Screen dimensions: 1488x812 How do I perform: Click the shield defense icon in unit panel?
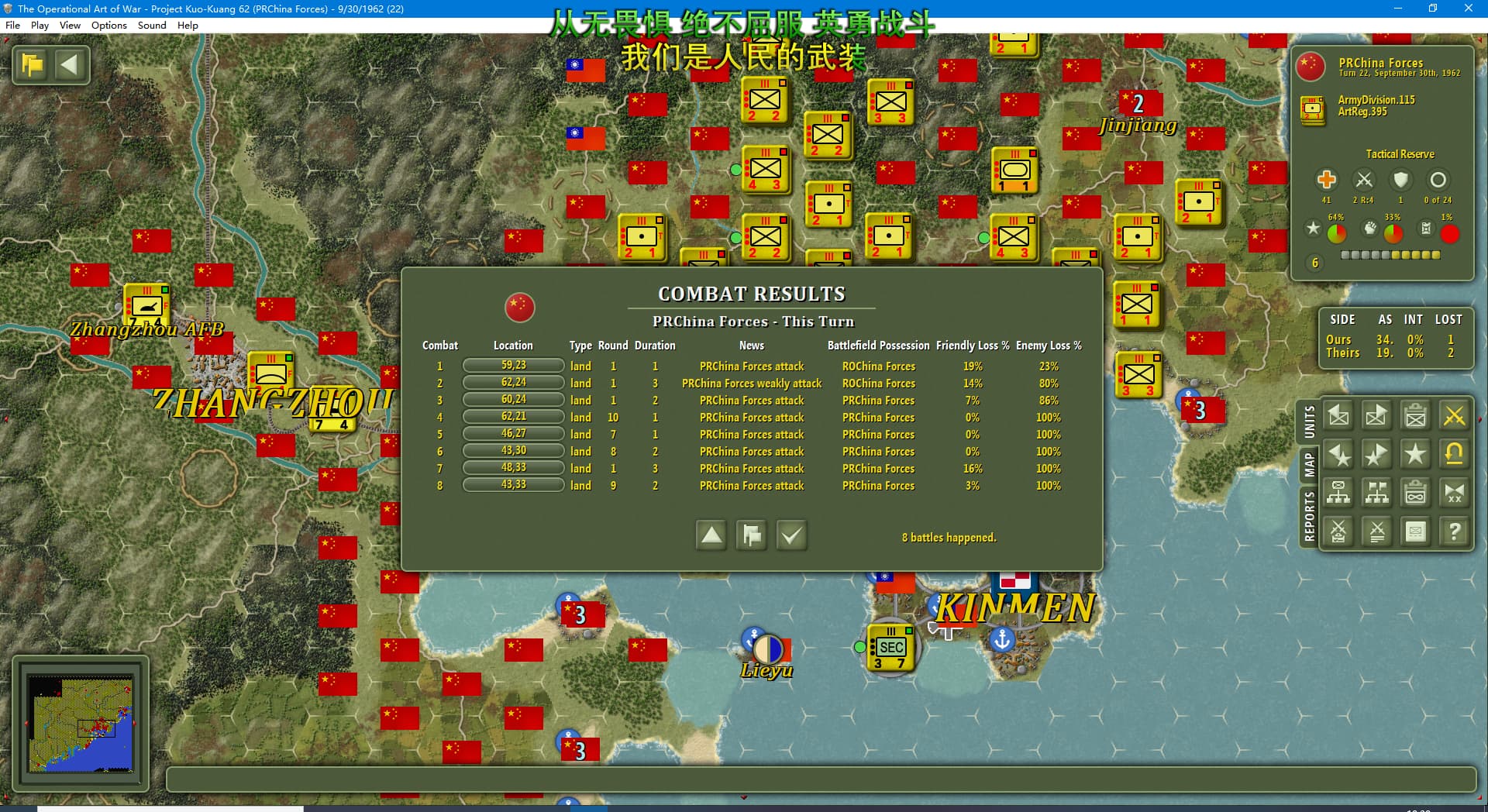pos(1400,180)
